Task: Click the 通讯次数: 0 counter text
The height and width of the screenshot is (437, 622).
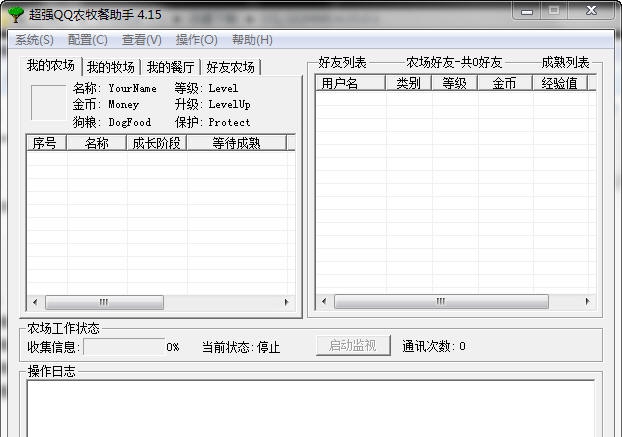Action: [434, 346]
